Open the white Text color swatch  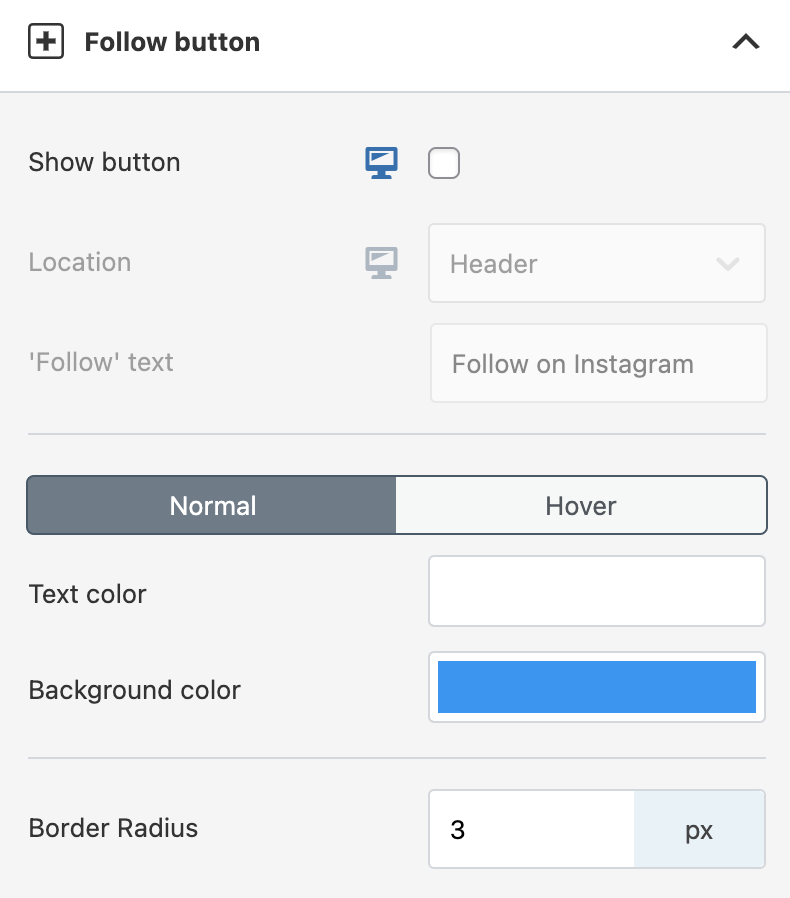[597, 591]
